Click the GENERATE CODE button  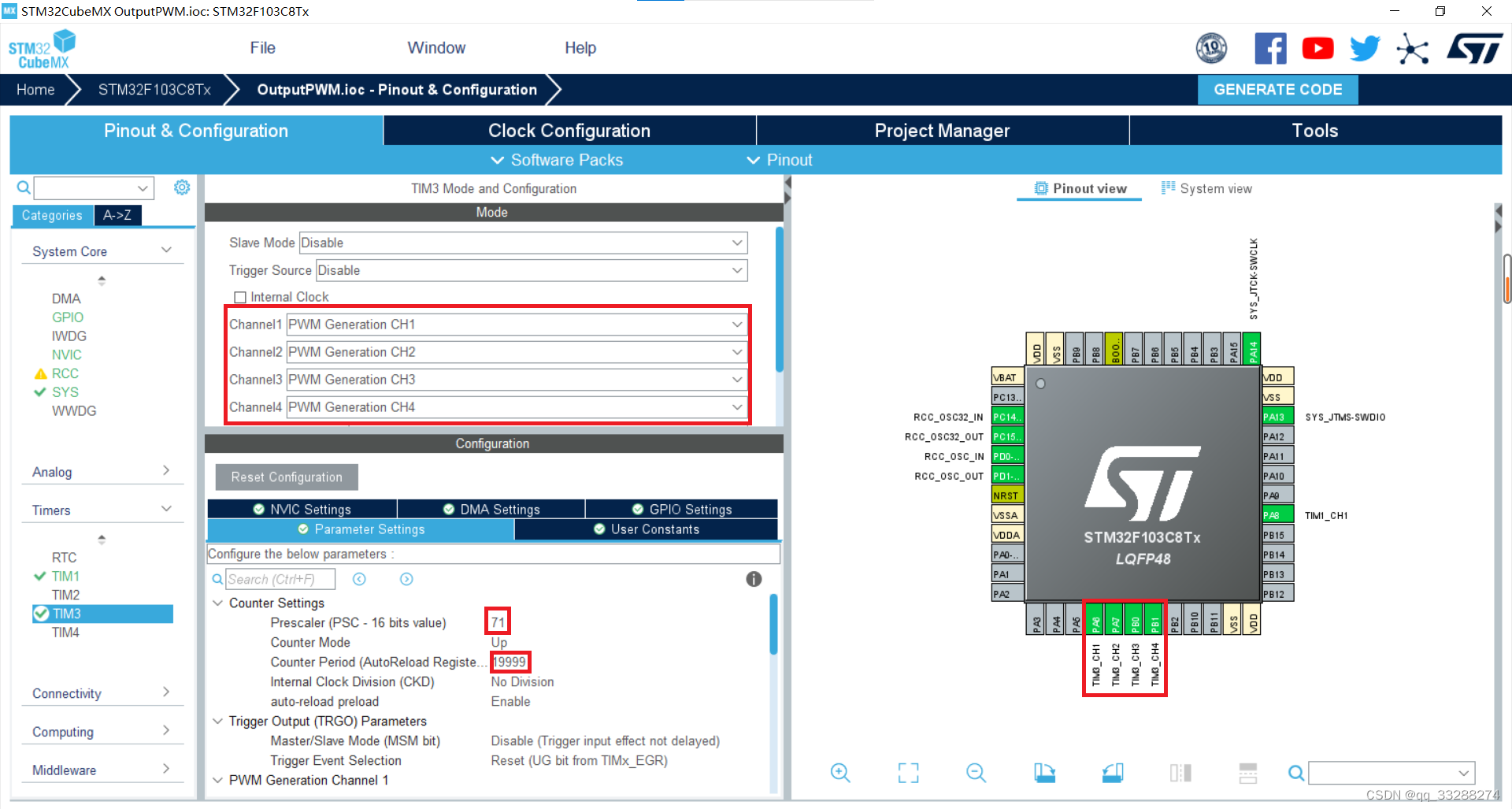point(1277,89)
